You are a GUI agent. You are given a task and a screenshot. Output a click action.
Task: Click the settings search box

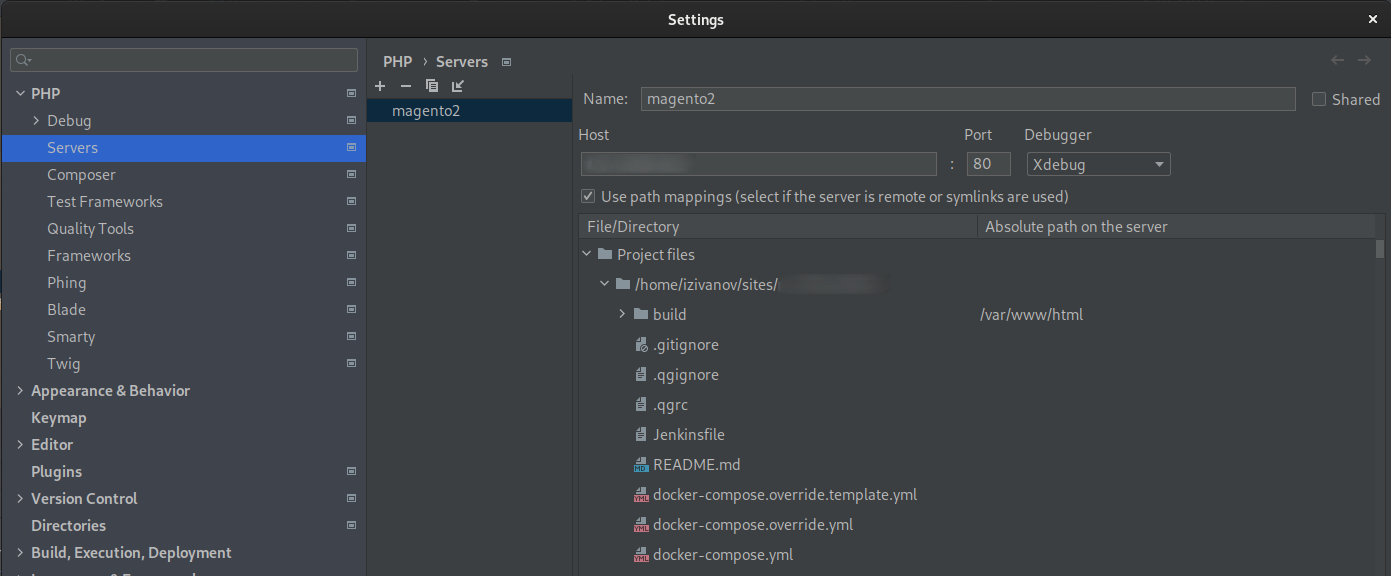pyautogui.click(x=184, y=60)
